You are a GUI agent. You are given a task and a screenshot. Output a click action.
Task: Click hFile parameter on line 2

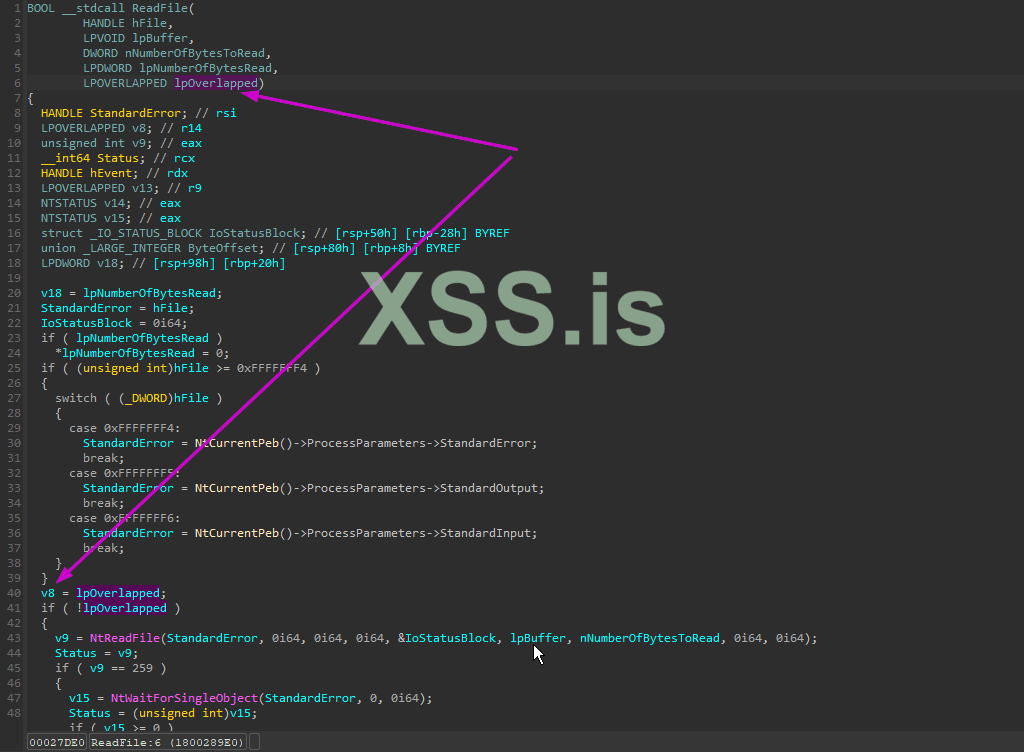[x=150, y=24]
